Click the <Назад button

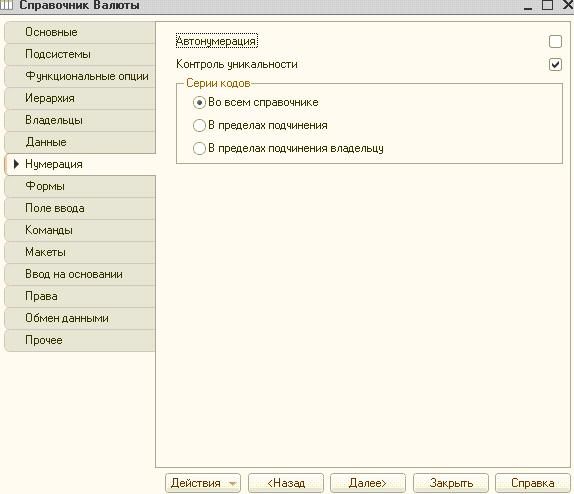point(286,483)
